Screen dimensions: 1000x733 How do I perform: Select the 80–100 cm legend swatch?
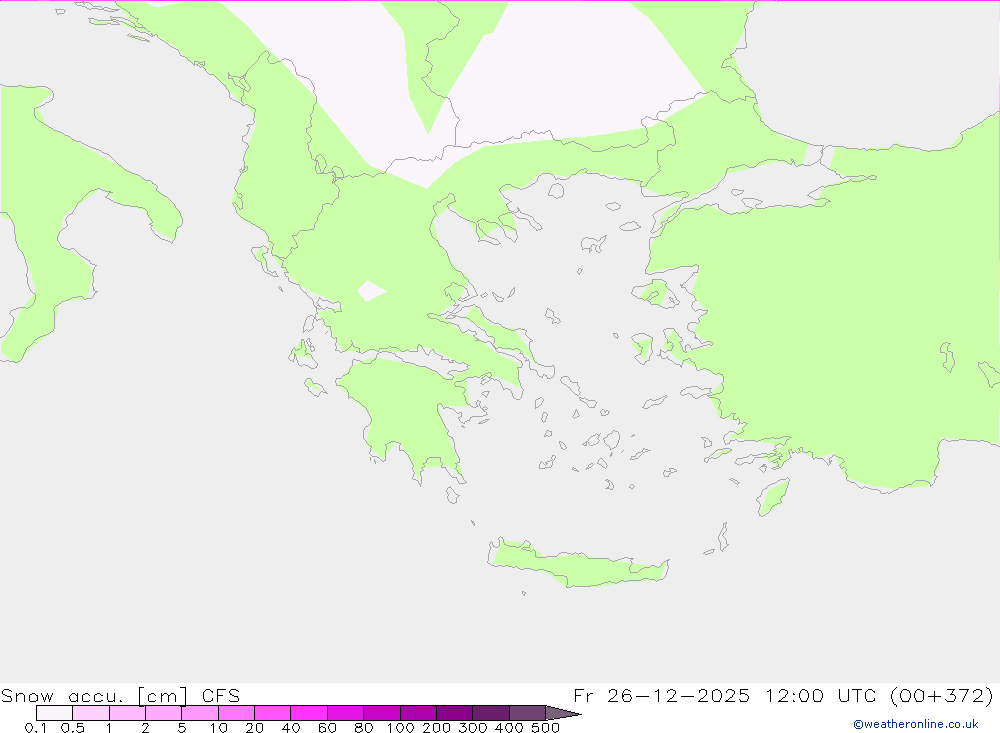tap(381, 713)
